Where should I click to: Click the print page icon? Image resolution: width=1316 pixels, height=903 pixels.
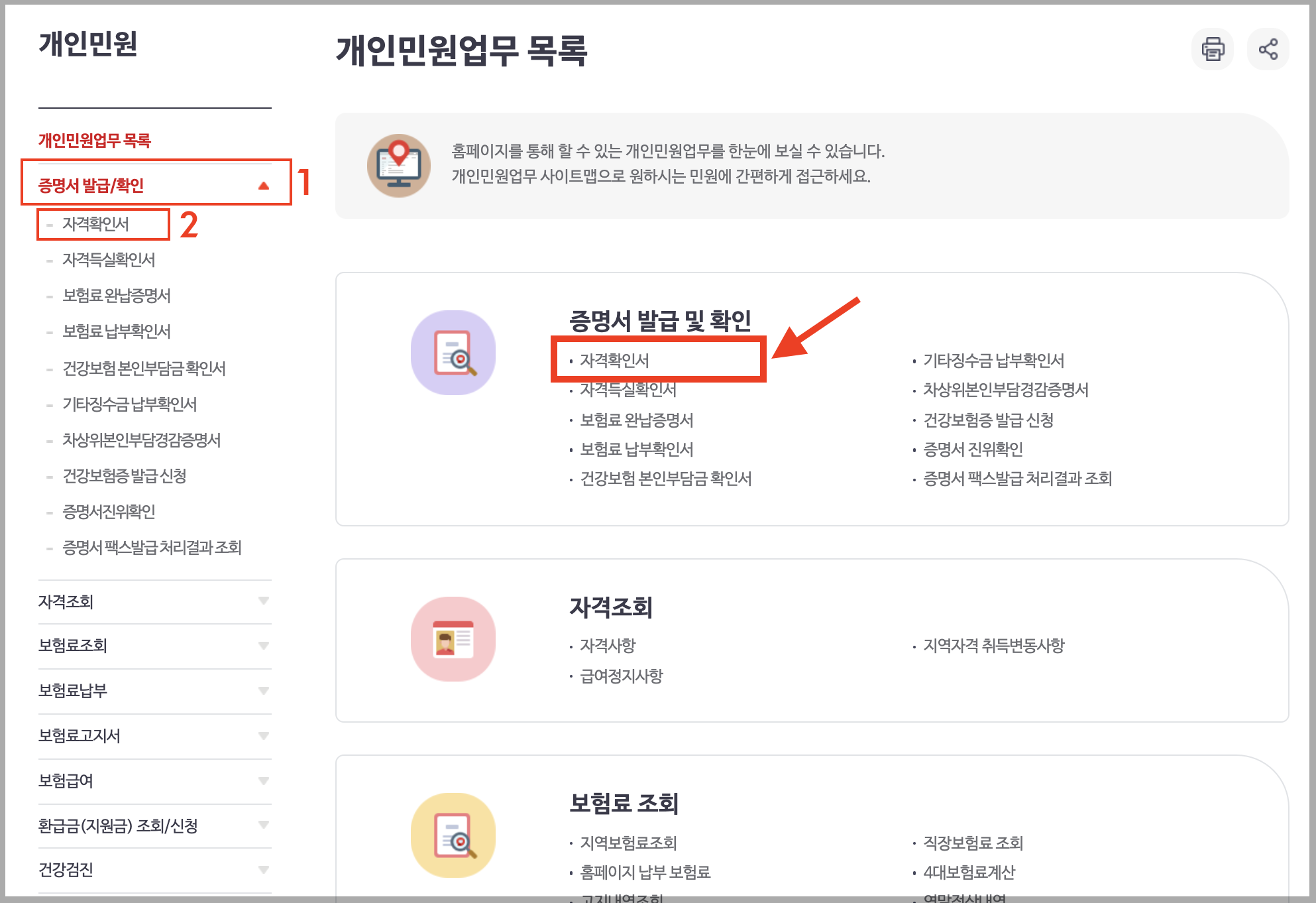point(1212,49)
